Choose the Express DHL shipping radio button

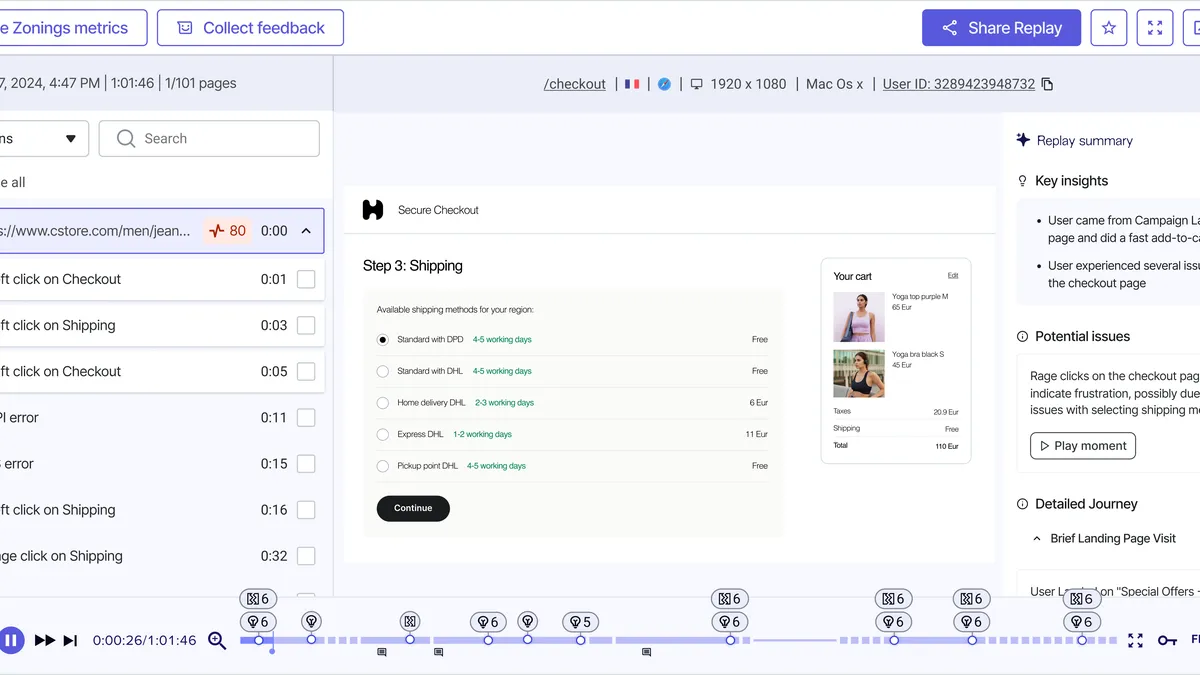pos(383,434)
